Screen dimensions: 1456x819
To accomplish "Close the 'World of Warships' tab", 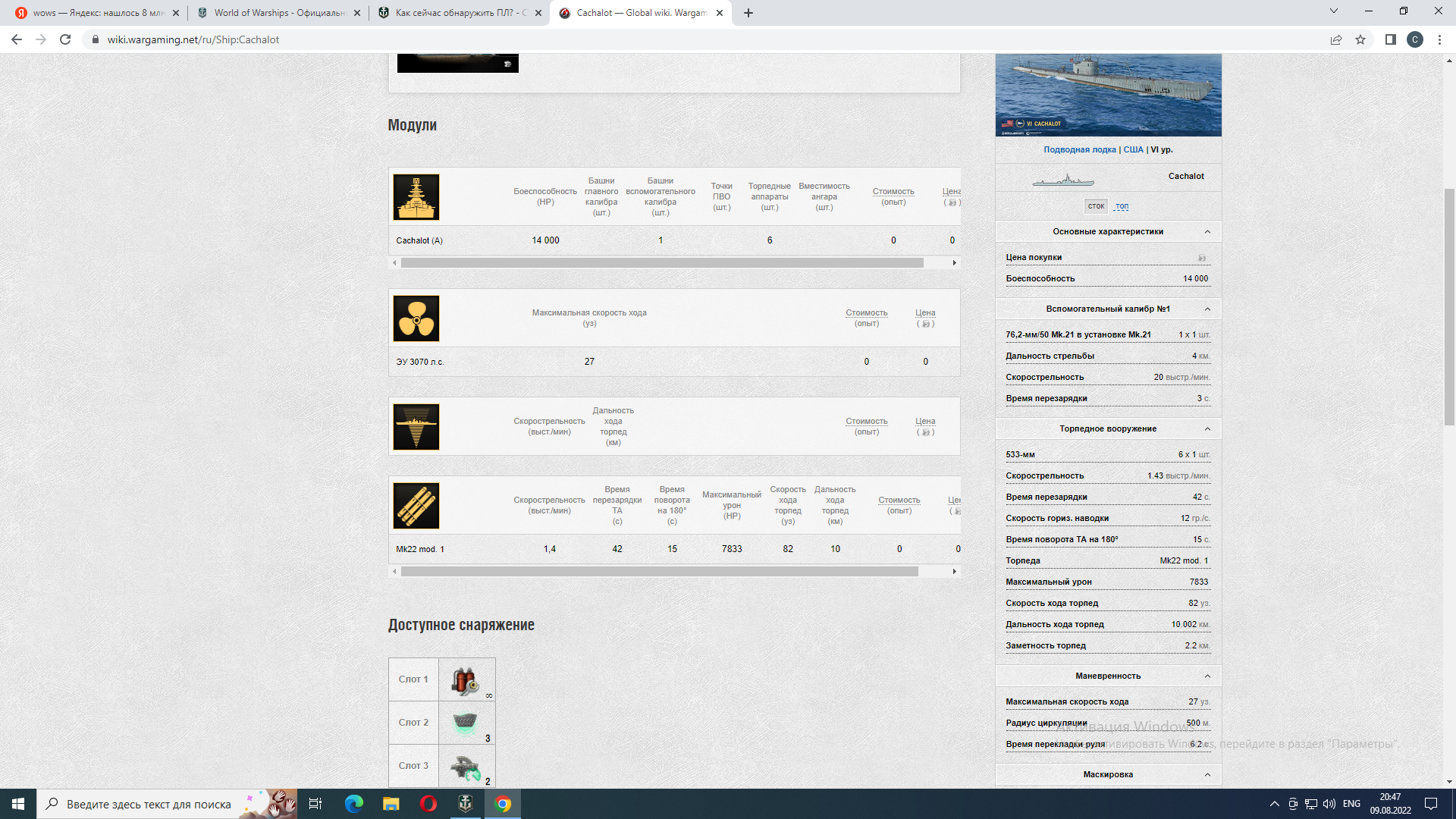I will 357,13.
